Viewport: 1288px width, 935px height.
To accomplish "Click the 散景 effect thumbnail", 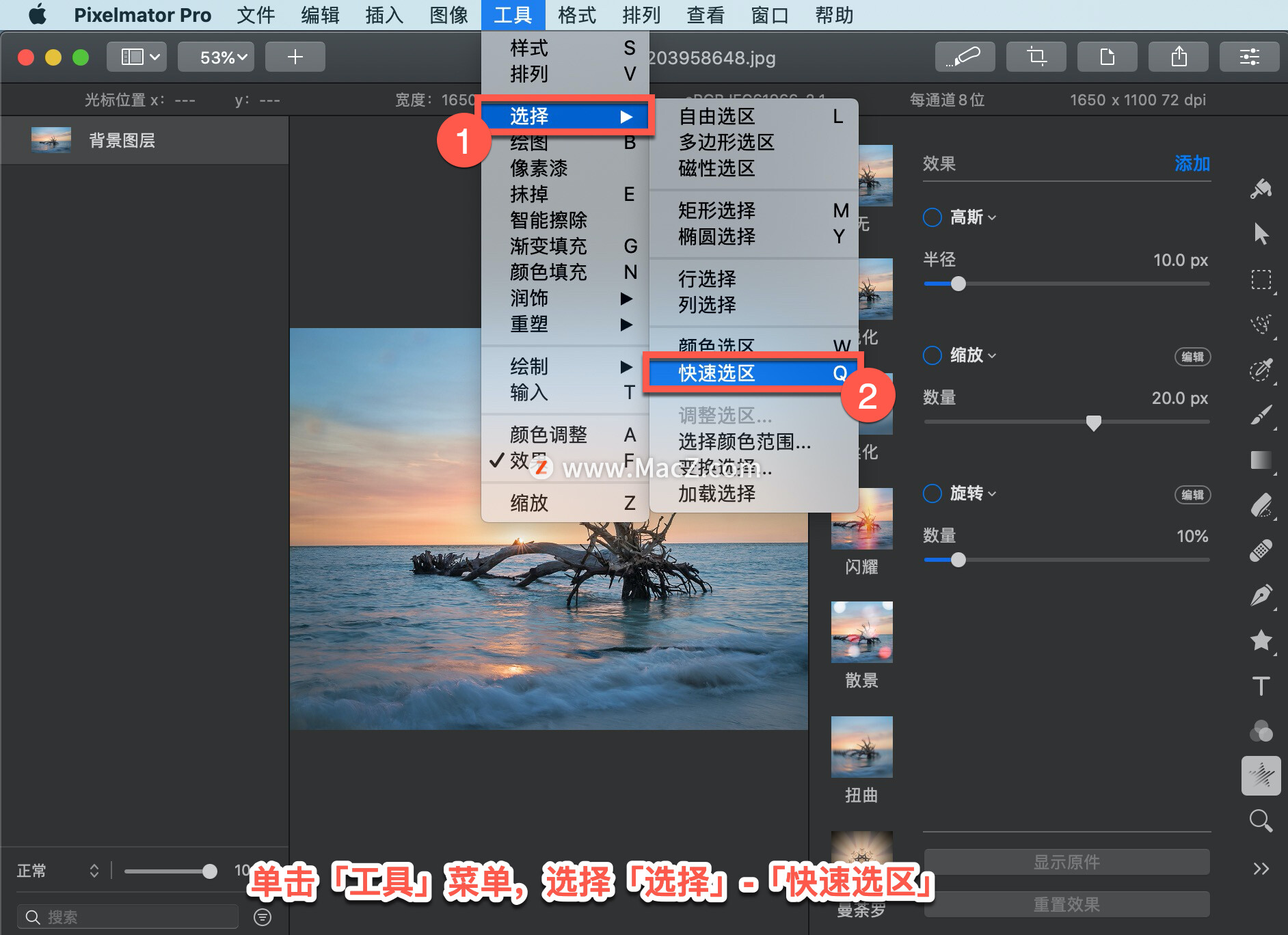I will (861, 632).
